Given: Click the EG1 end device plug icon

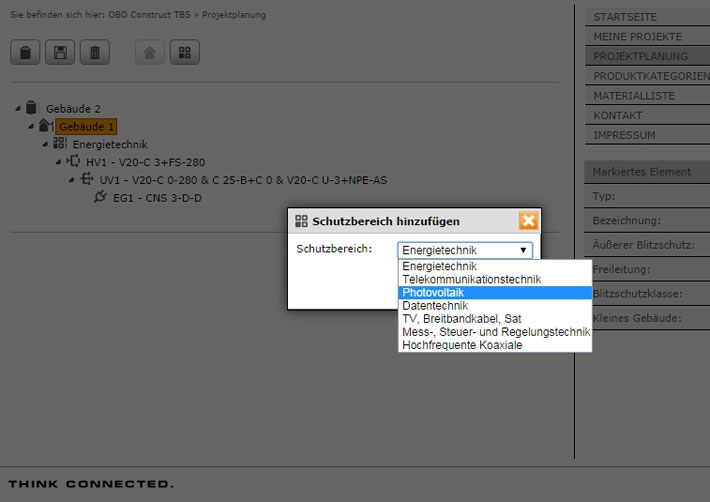Looking at the screenshot, I should [x=99, y=197].
